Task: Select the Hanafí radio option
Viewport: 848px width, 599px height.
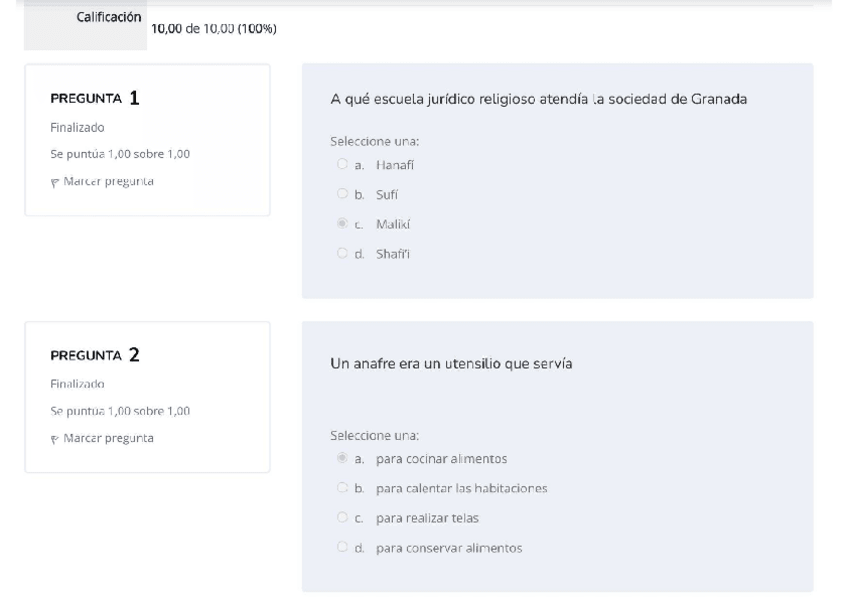Action: pos(343,164)
